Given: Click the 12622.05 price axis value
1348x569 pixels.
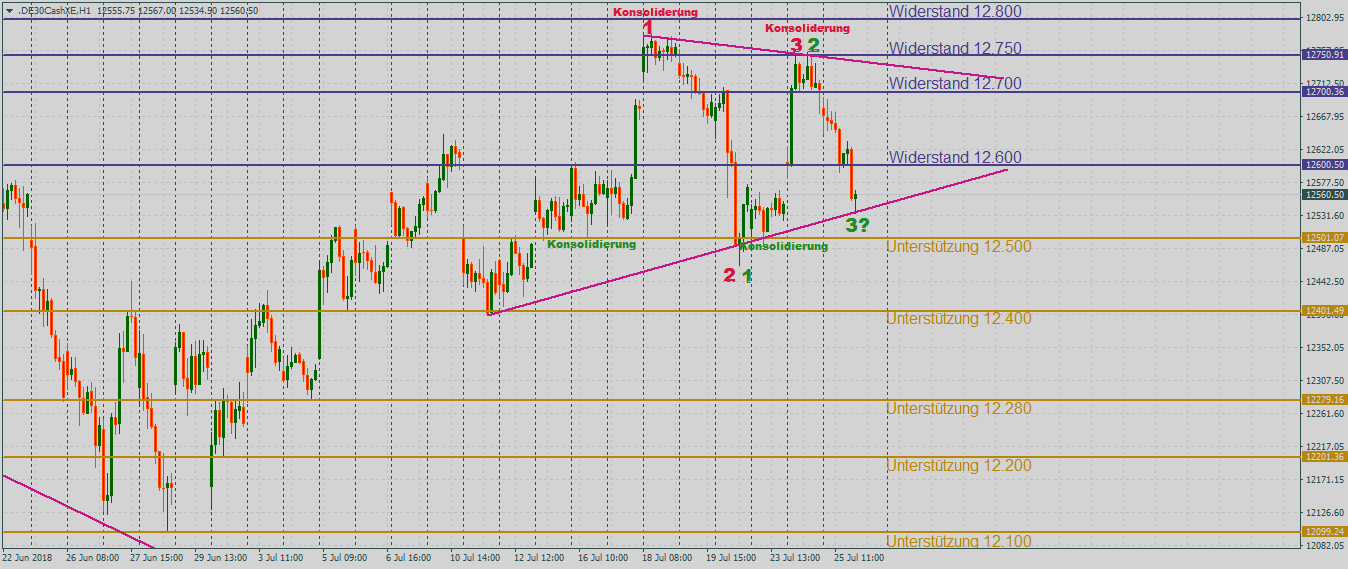Looking at the screenshot, I should coord(1324,149).
